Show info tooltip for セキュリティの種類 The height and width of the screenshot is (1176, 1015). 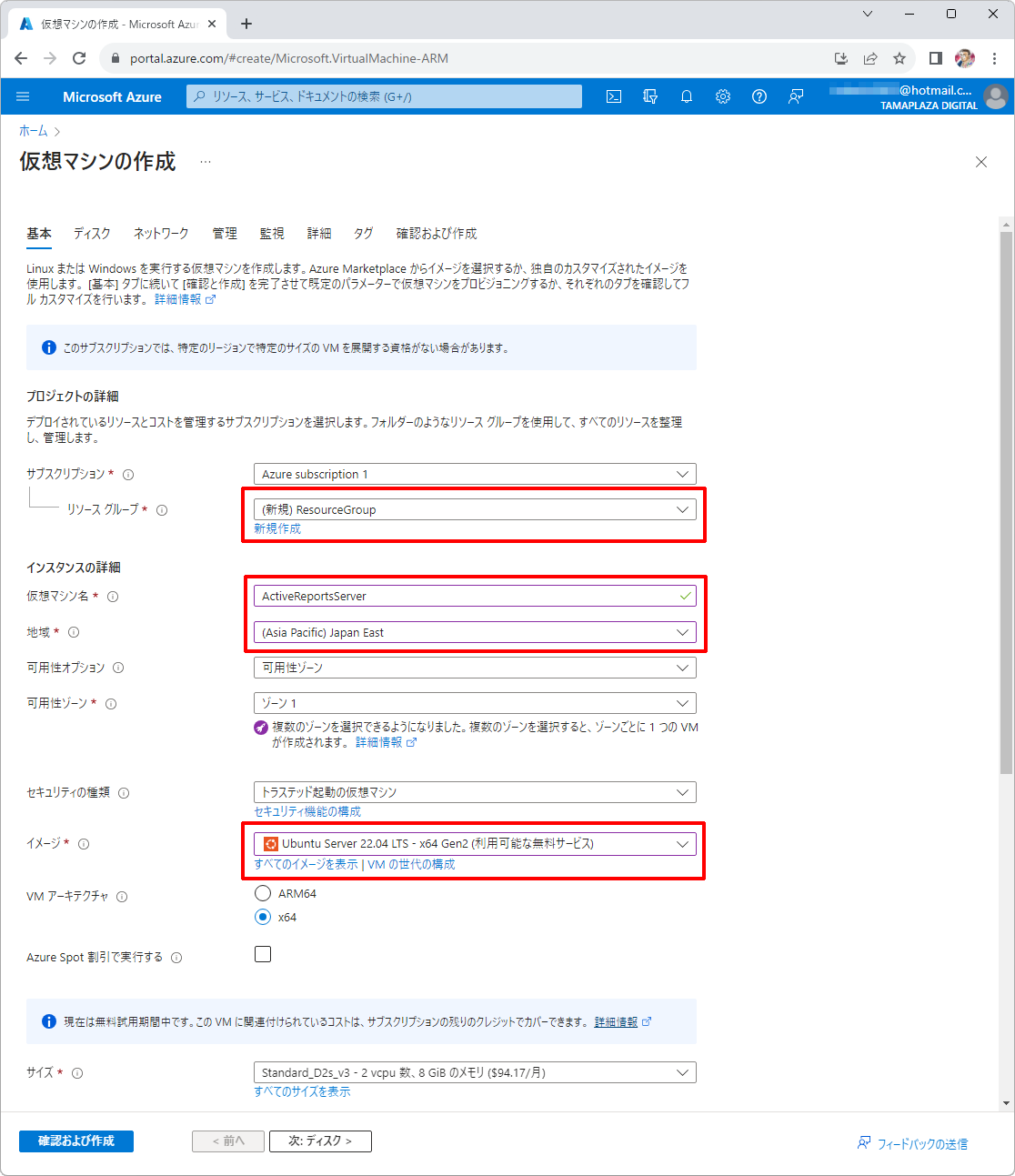click(124, 793)
